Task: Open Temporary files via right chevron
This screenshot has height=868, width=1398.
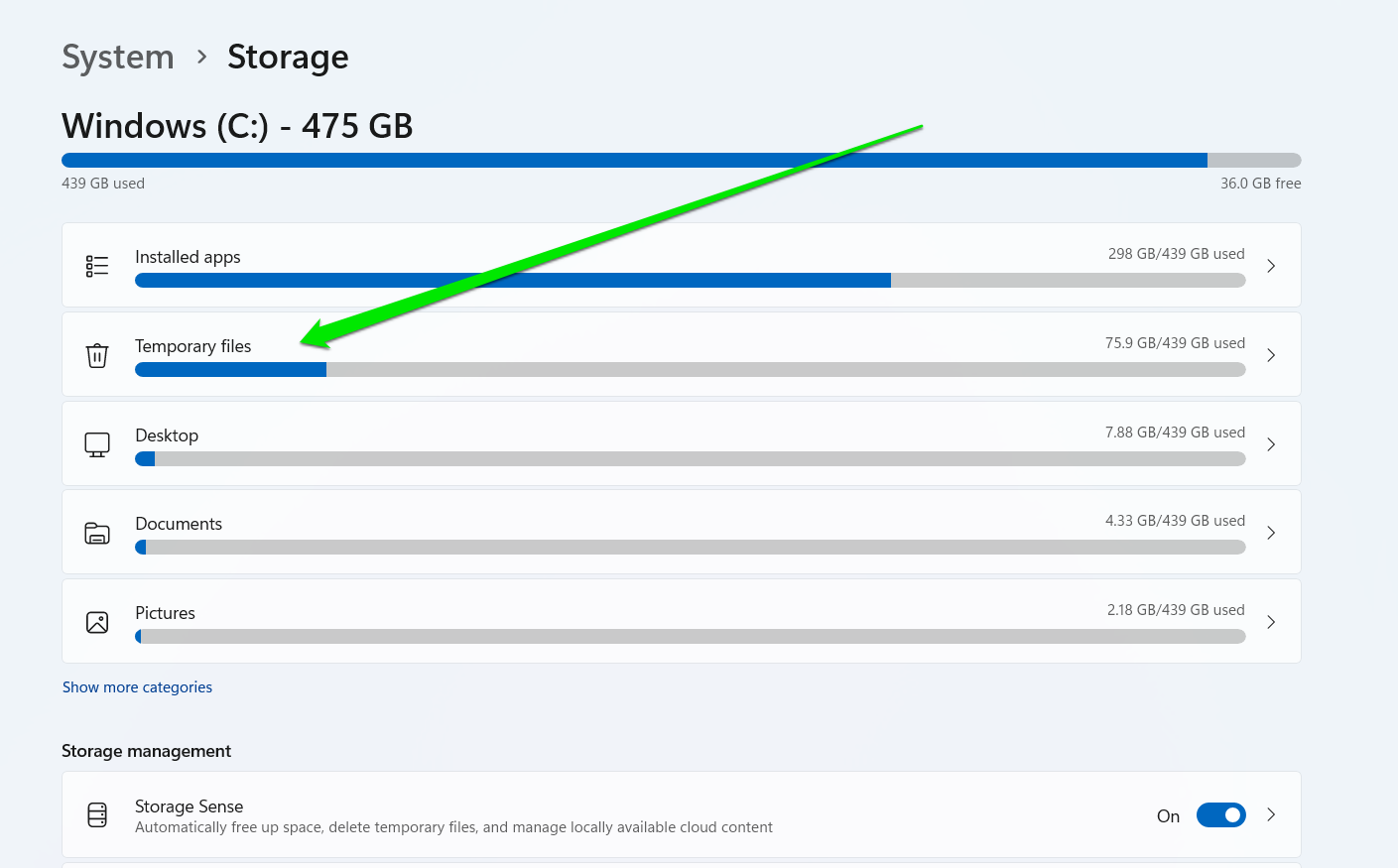Action: 1271,355
